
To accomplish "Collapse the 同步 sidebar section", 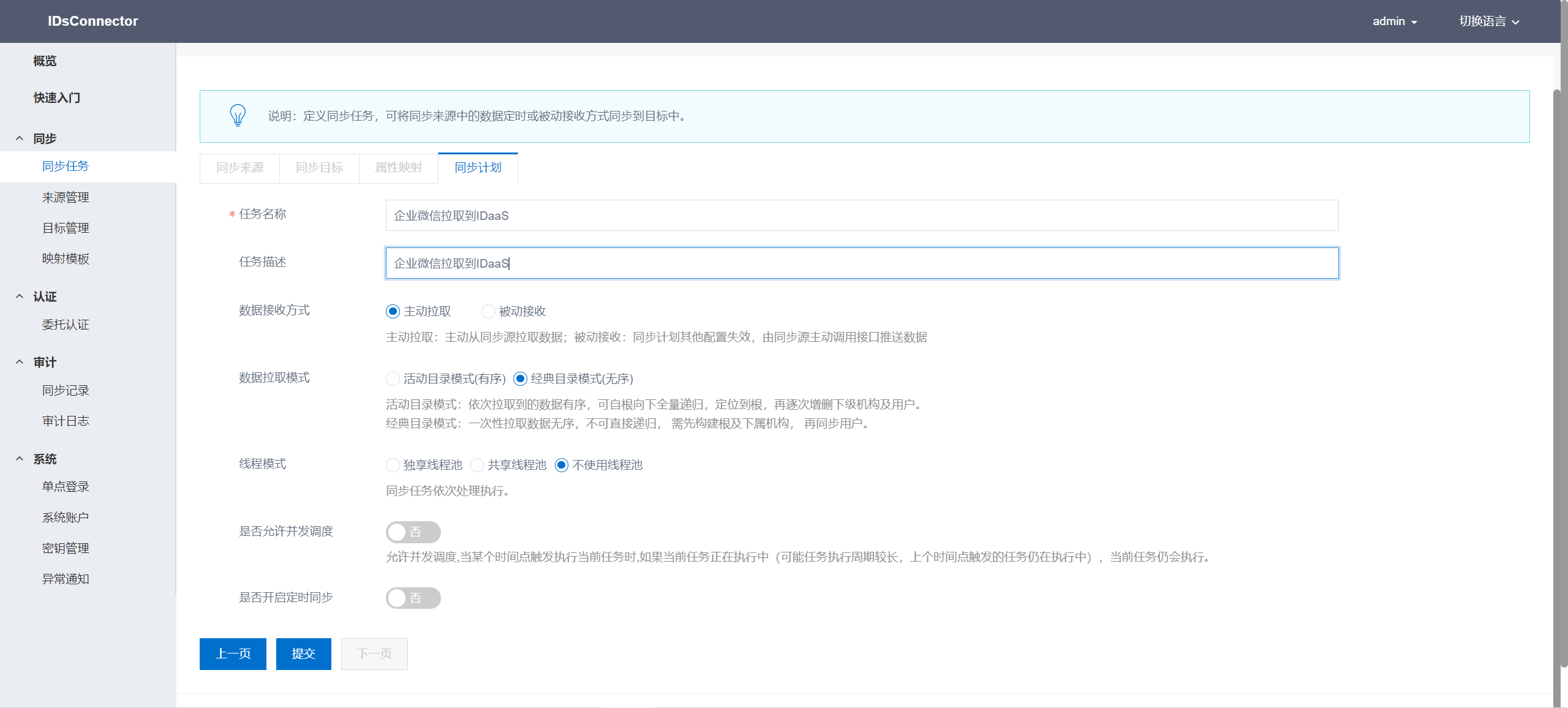I will point(20,138).
